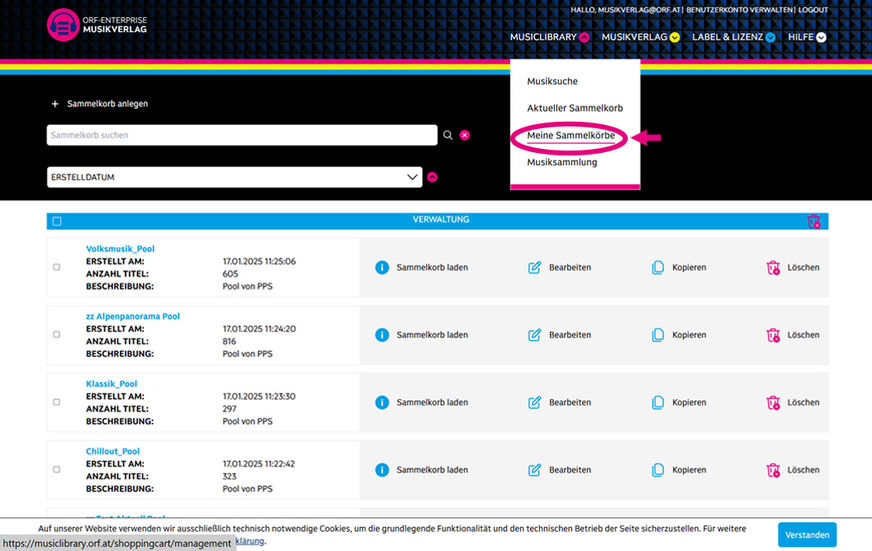The width and height of the screenshot is (872, 551).
Task: Tick the checkbox for Klassik_Pool
Action: point(56,402)
